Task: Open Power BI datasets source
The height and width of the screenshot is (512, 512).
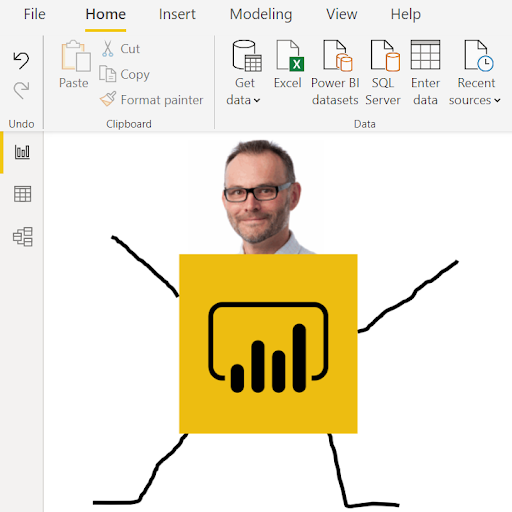Action: 335,73
